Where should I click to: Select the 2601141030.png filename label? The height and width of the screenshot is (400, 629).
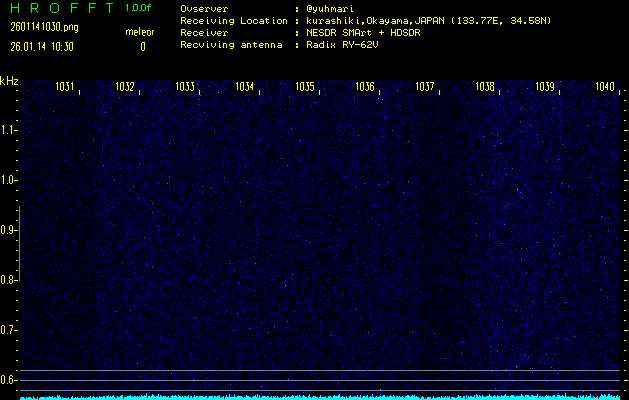tap(37, 27)
